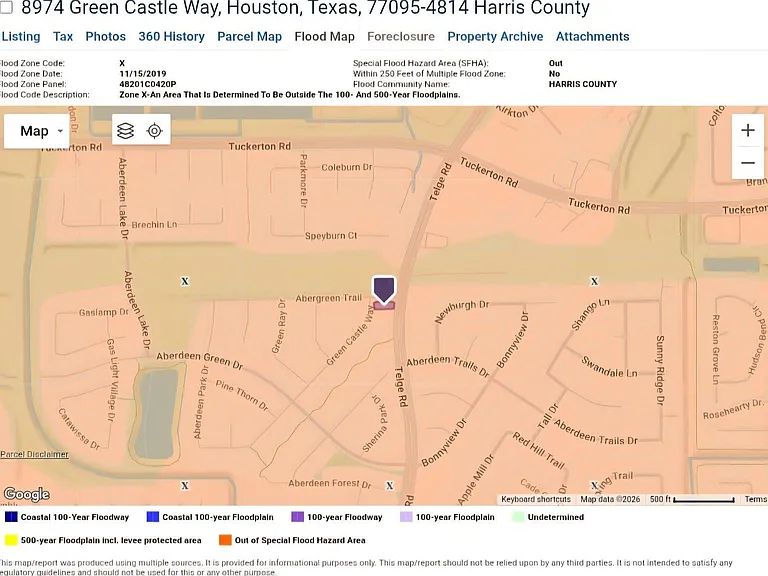Open the Property Archive tab
This screenshot has height=576, width=768.
pyautogui.click(x=495, y=37)
